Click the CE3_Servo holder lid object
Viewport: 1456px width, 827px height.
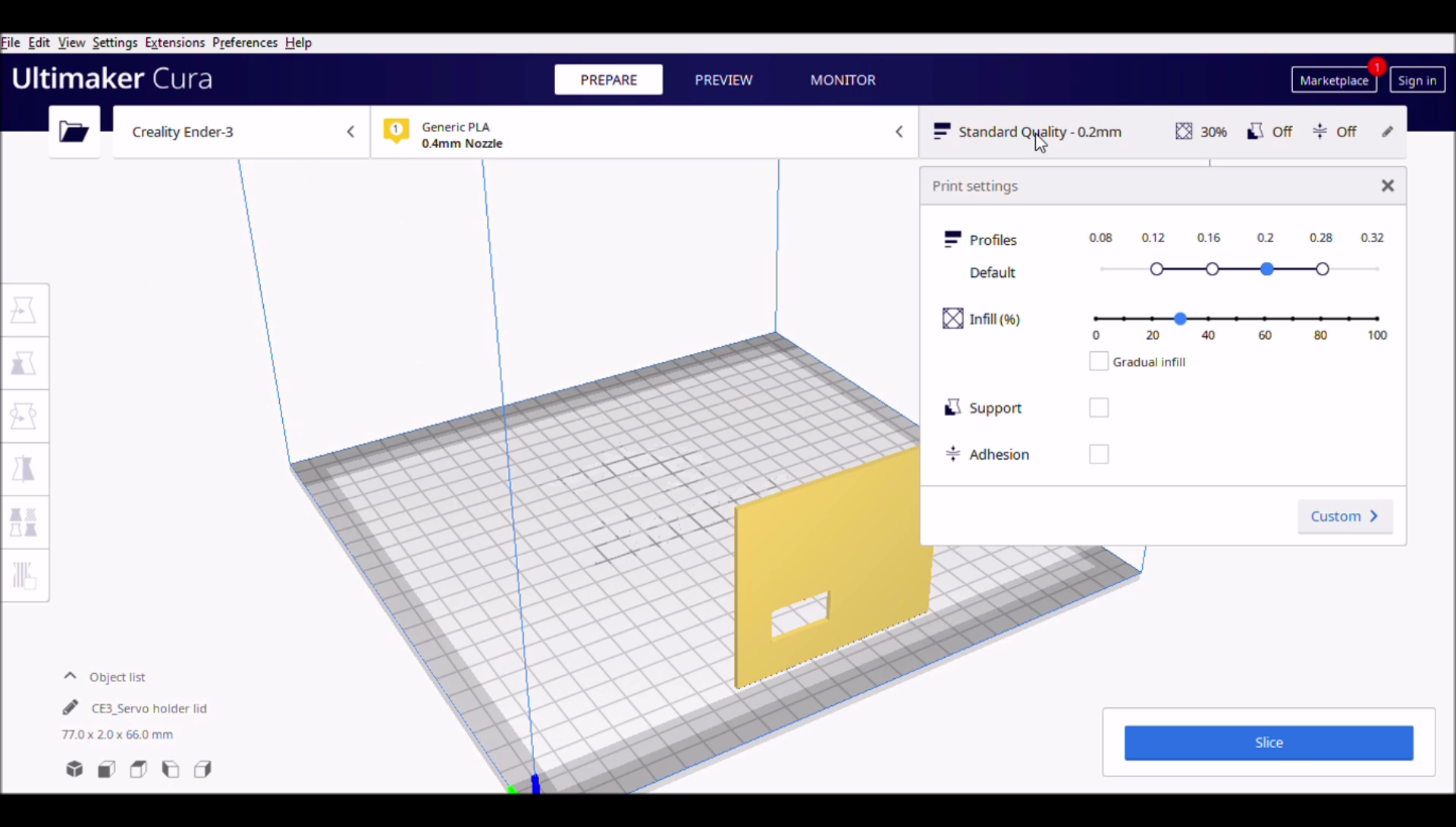148,708
